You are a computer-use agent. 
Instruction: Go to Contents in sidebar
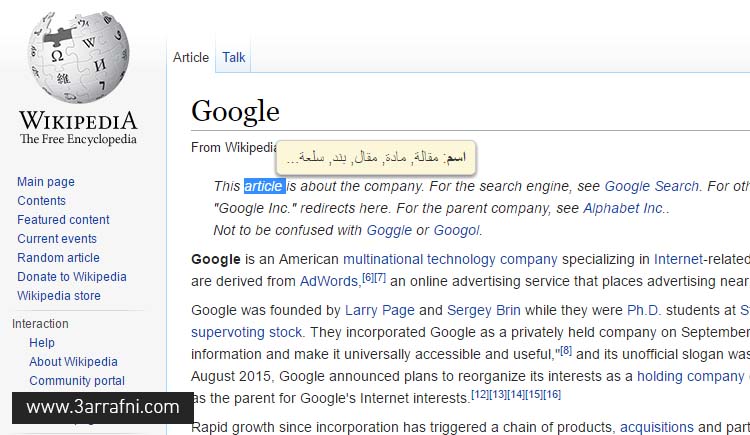tap(42, 201)
